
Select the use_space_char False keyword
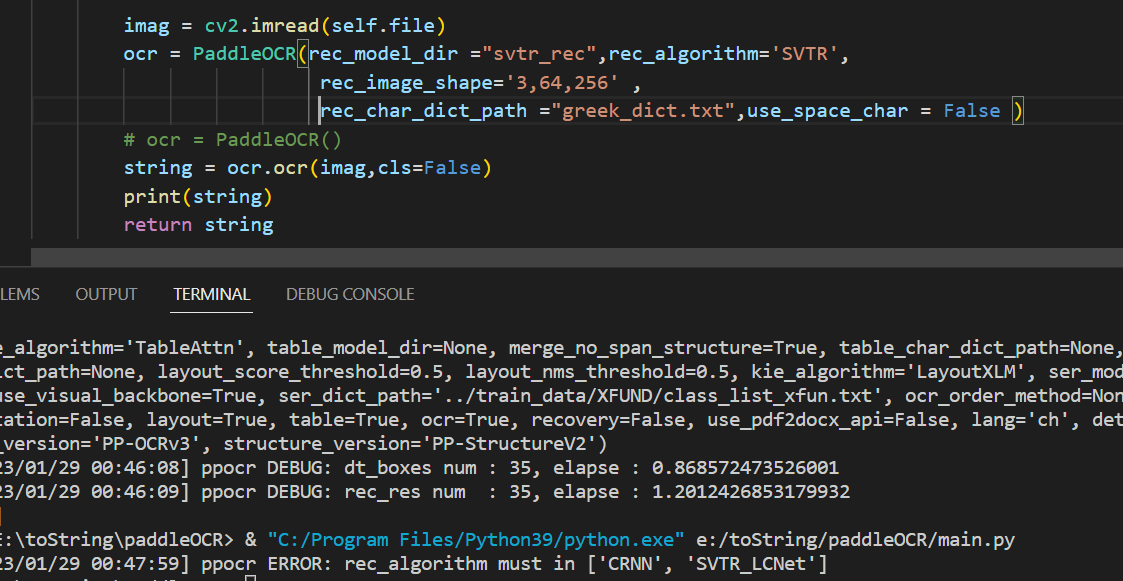(x=969, y=110)
